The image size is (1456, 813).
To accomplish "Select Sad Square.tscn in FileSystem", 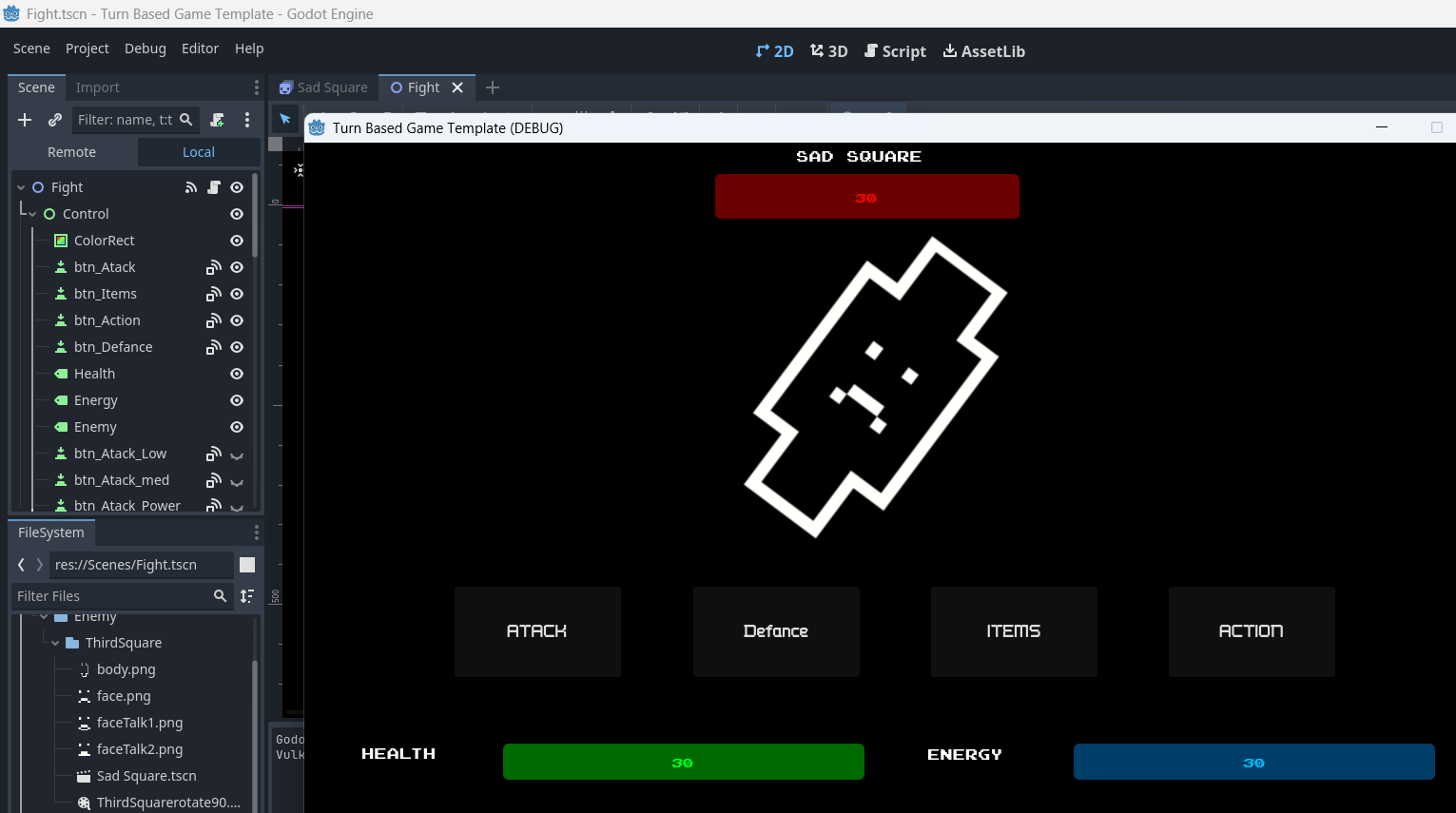I will coord(146,776).
